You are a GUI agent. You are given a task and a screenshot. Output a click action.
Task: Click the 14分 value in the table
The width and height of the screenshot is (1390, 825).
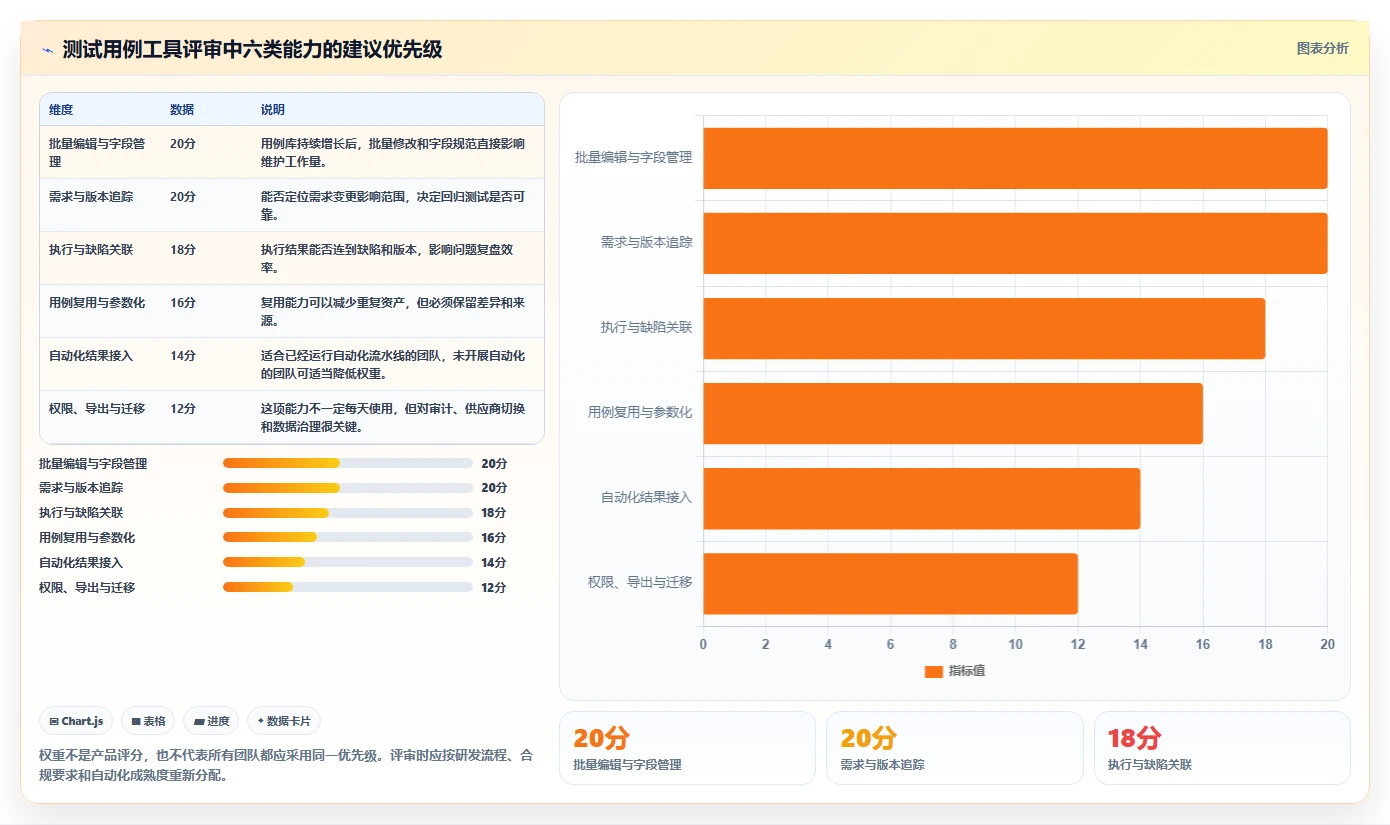tap(183, 356)
